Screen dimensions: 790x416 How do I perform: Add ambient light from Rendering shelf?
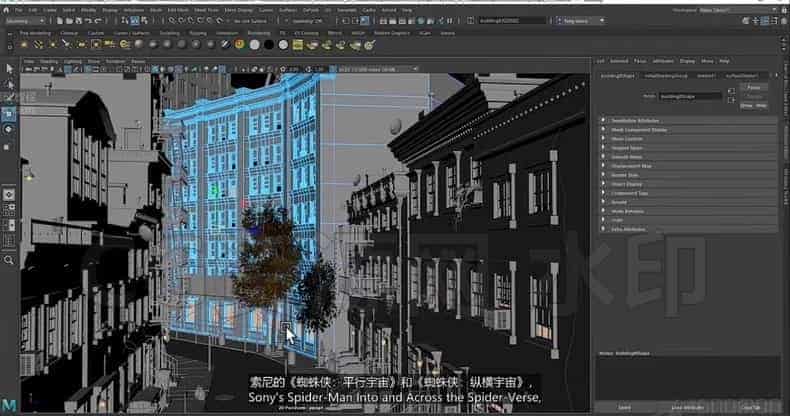tap(24, 45)
